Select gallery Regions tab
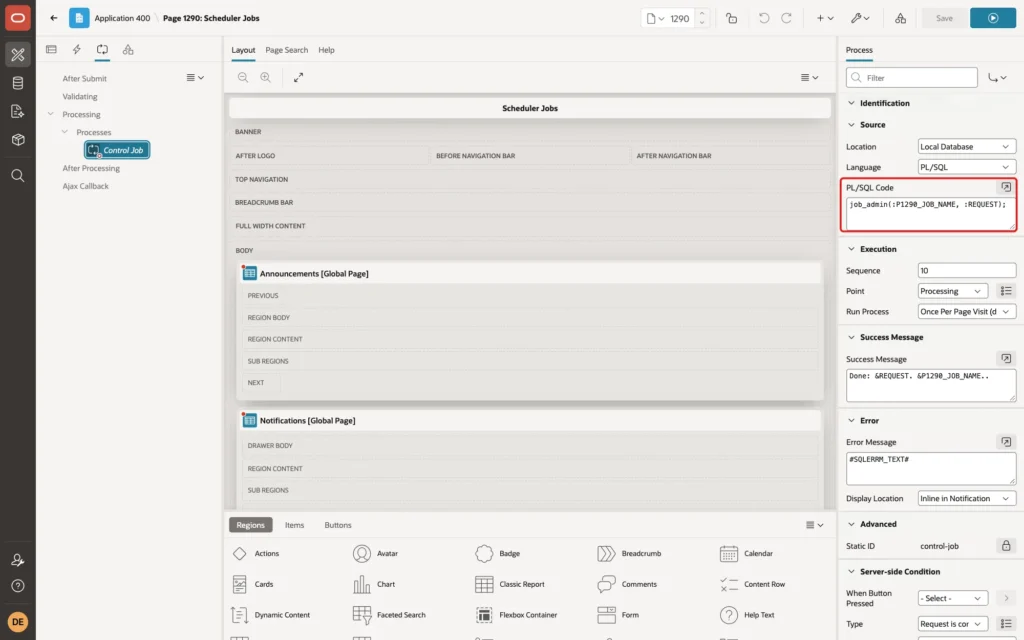Screen dimensions: 1024x640 [x=250, y=525]
